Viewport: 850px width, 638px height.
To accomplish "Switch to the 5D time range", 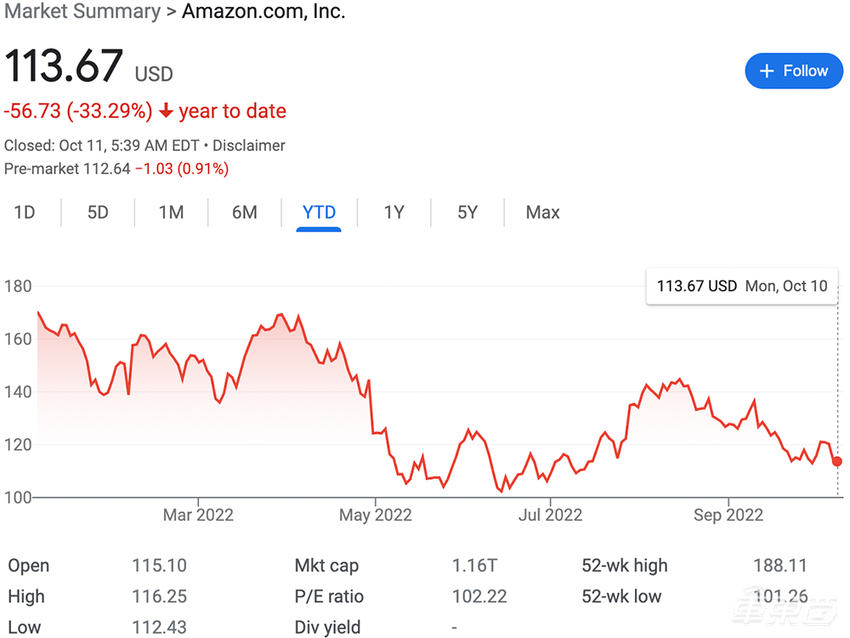I will tap(98, 212).
